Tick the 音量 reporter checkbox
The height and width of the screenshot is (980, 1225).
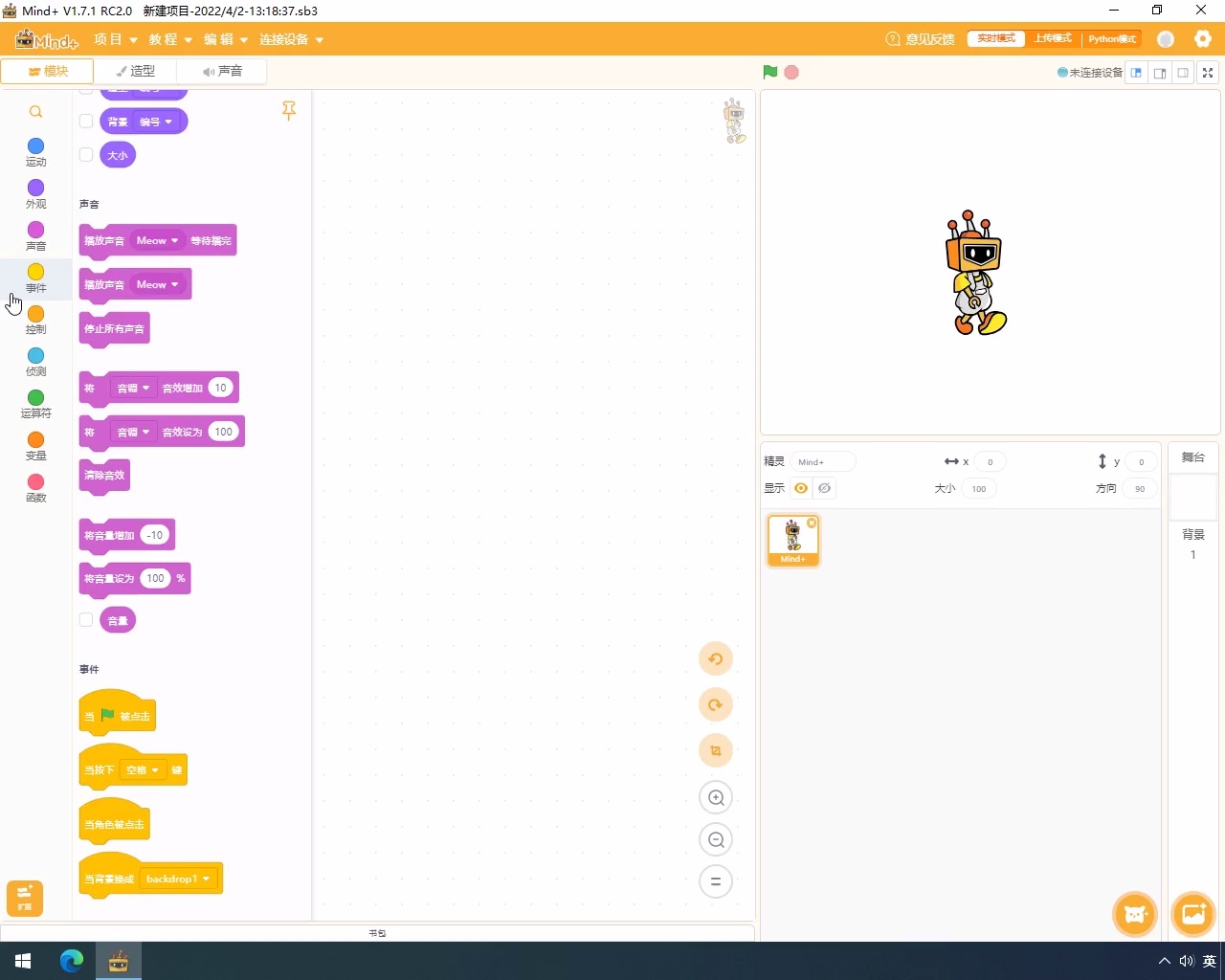pyautogui.click(x=86, y=620)
